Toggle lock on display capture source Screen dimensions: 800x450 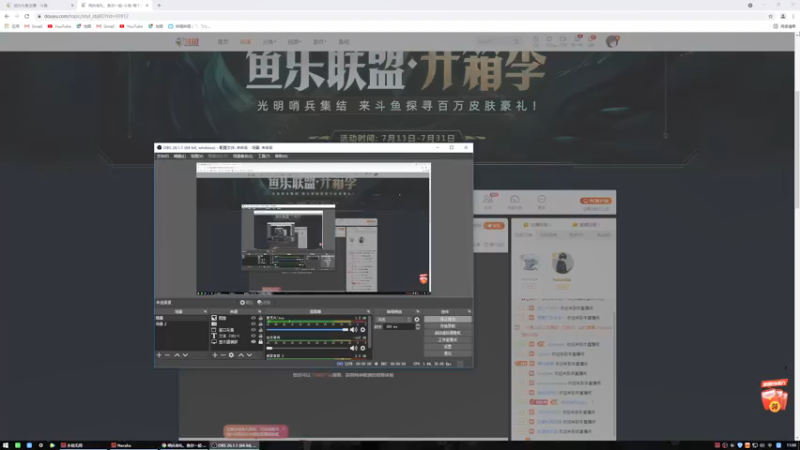(x=260, y=342)
